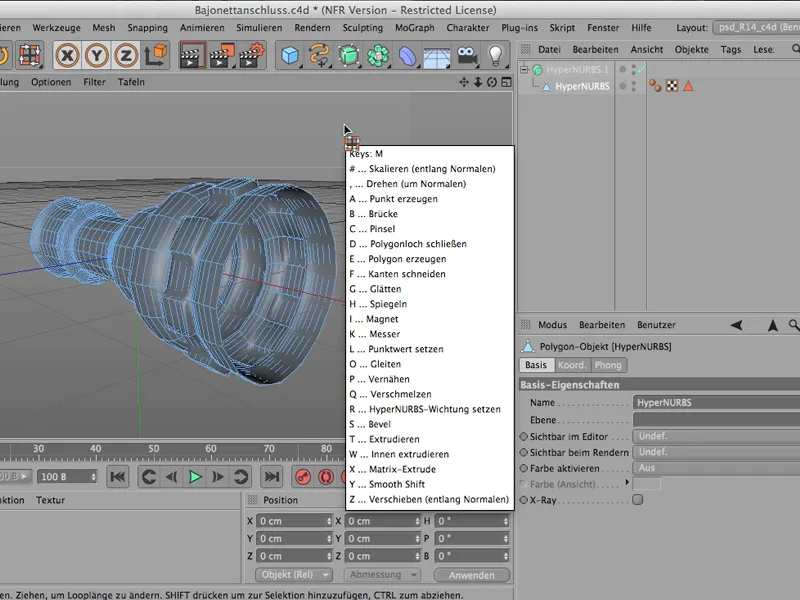Toggle visibility dots of HyperNURBS polygon object

[x=634, y=86]
